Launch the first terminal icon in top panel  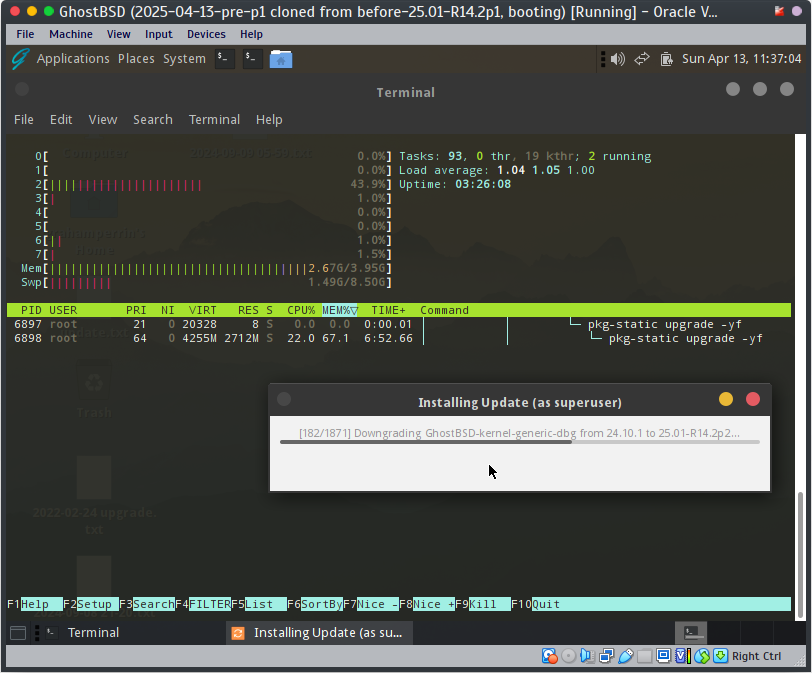pos(225,58)
